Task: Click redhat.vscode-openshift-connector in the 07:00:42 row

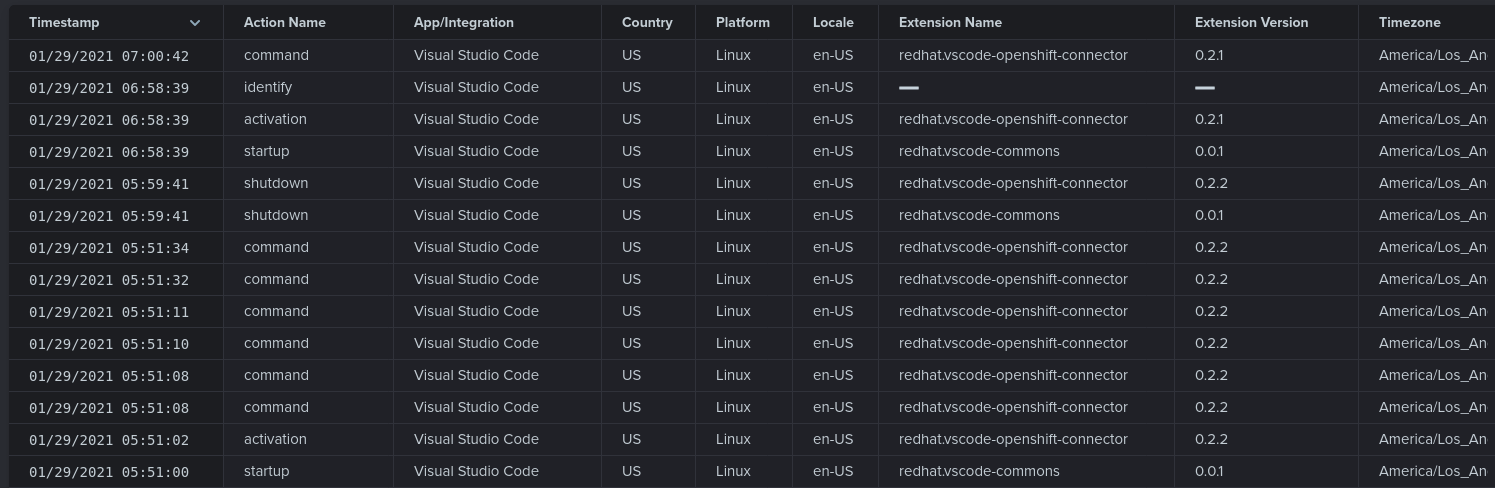Action: pyautogui.click(x=1013, y=55)
